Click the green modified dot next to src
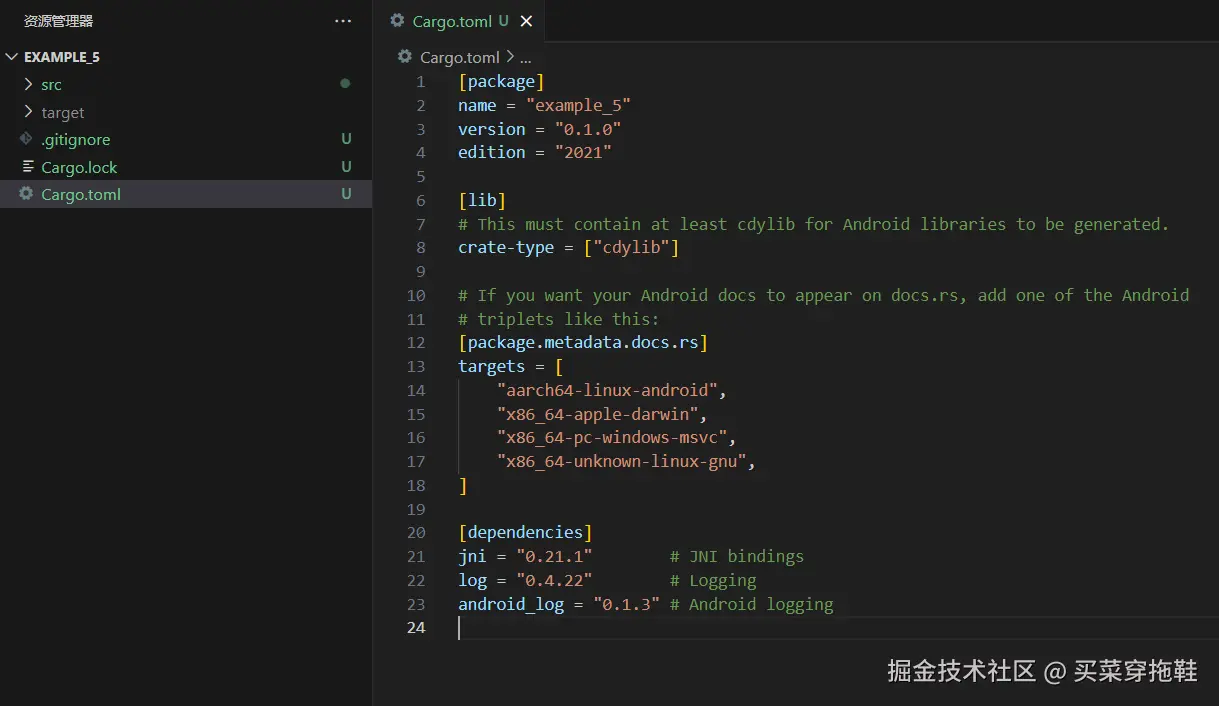The width and height of the screenshot is (1219, 706). [345, 84]
